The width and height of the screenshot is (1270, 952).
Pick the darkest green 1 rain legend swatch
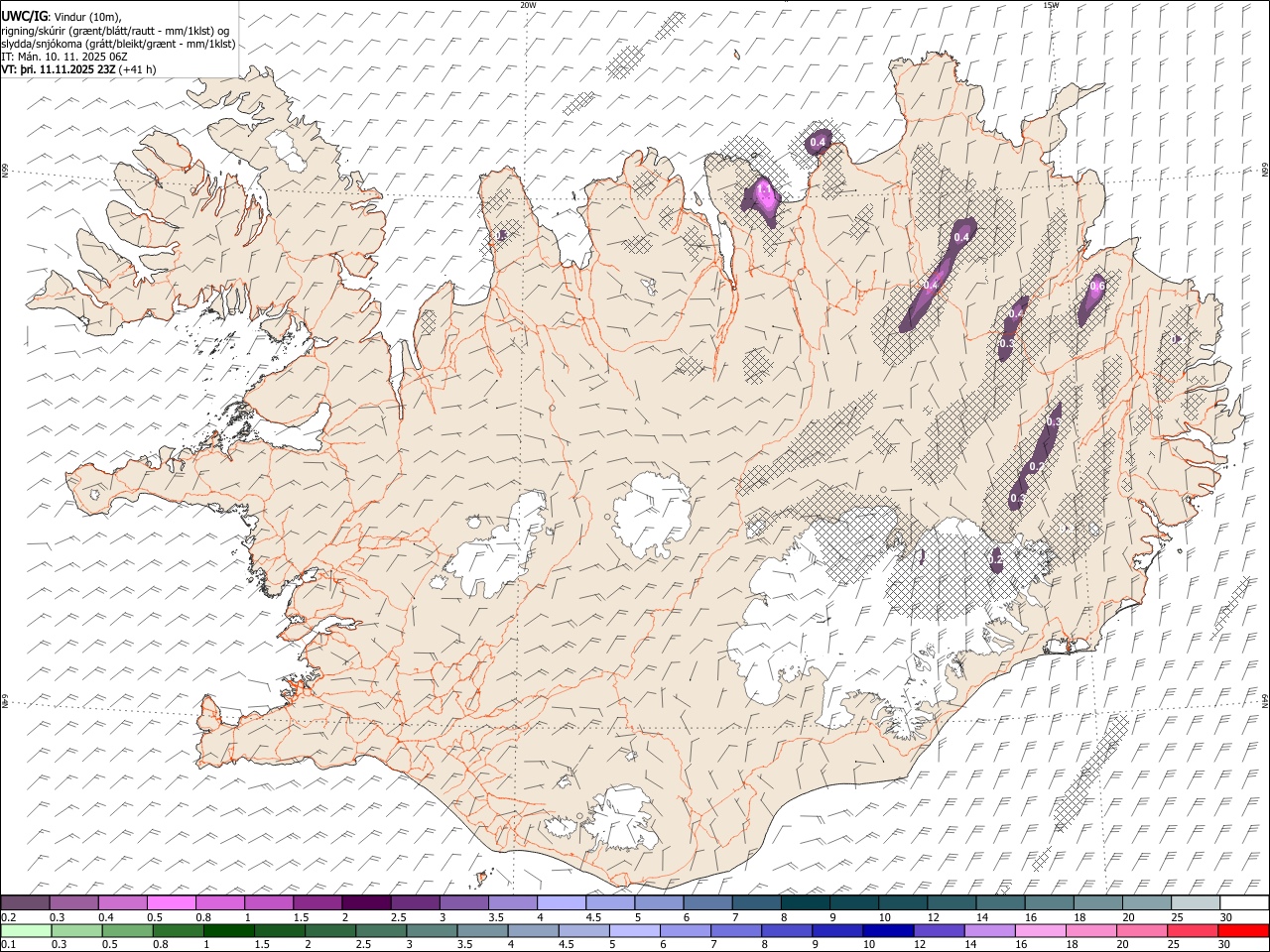229,930
